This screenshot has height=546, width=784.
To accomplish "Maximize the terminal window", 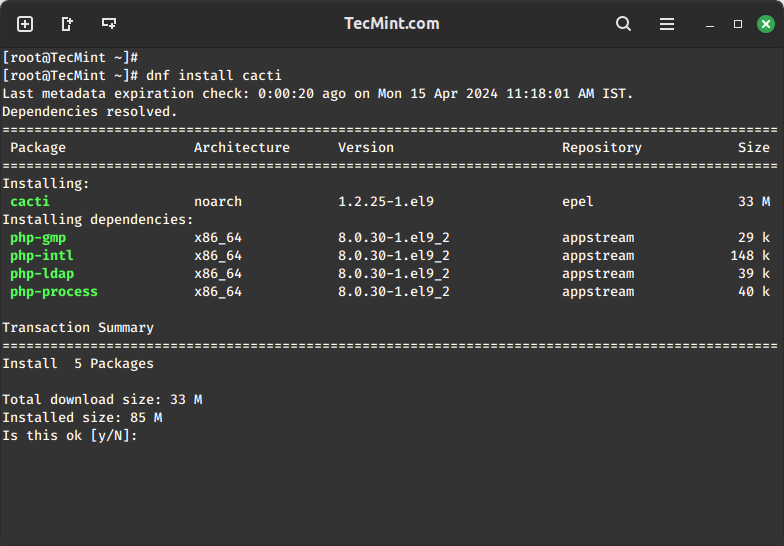I will tap(738, 24).
